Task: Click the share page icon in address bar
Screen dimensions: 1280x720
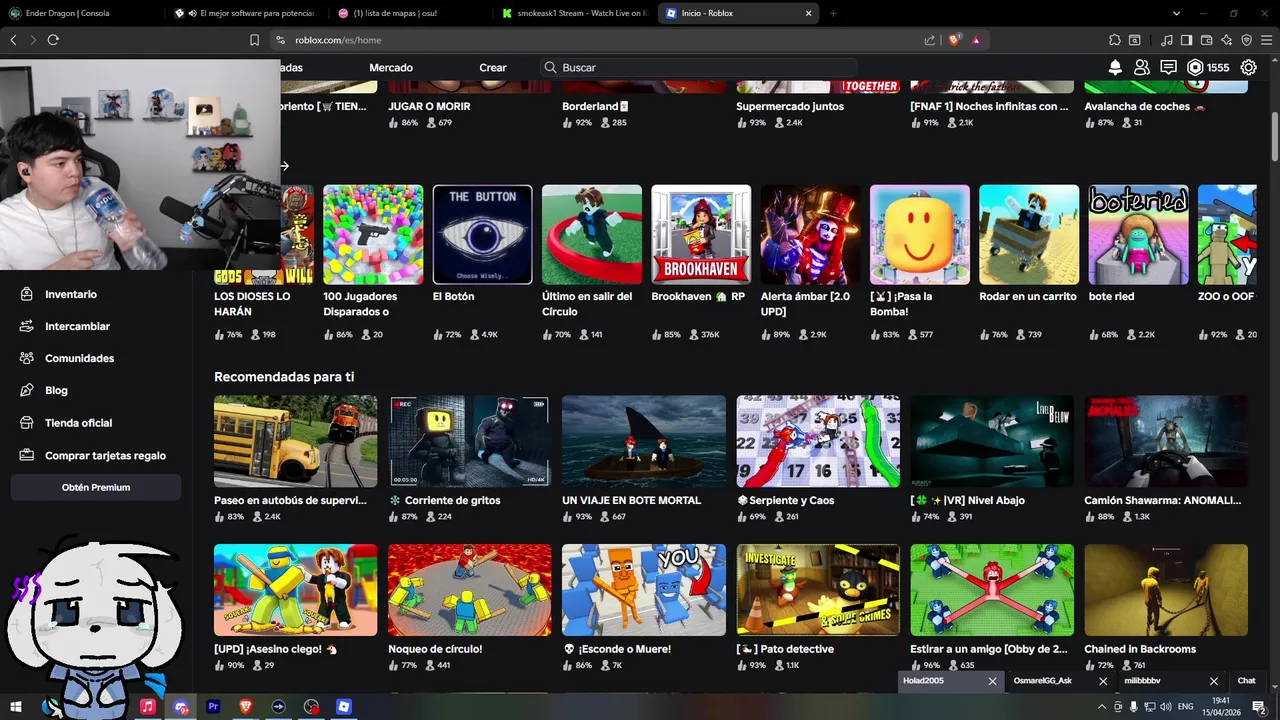Action: (x=930, y=40)
